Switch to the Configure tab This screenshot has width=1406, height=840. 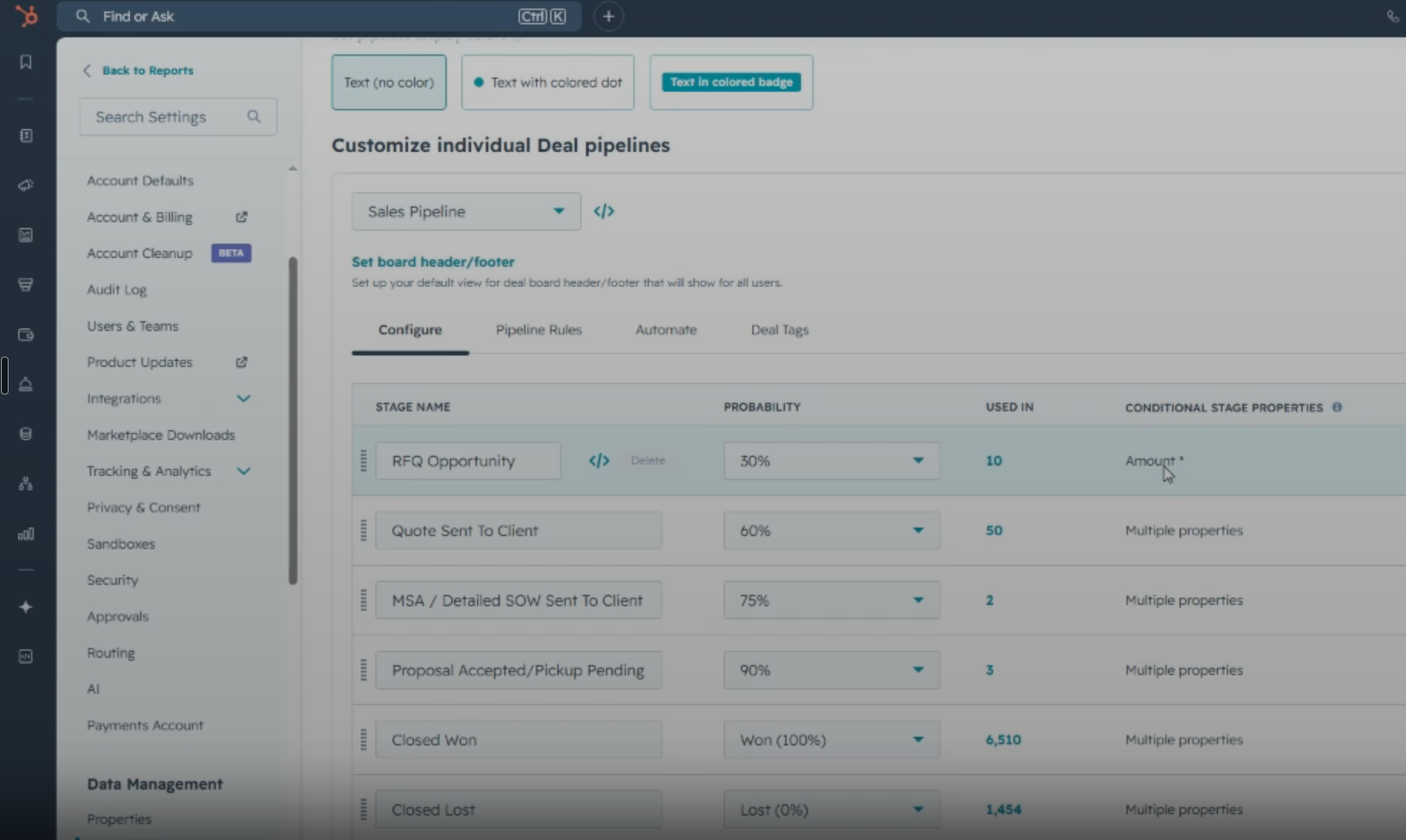[410, 330]
